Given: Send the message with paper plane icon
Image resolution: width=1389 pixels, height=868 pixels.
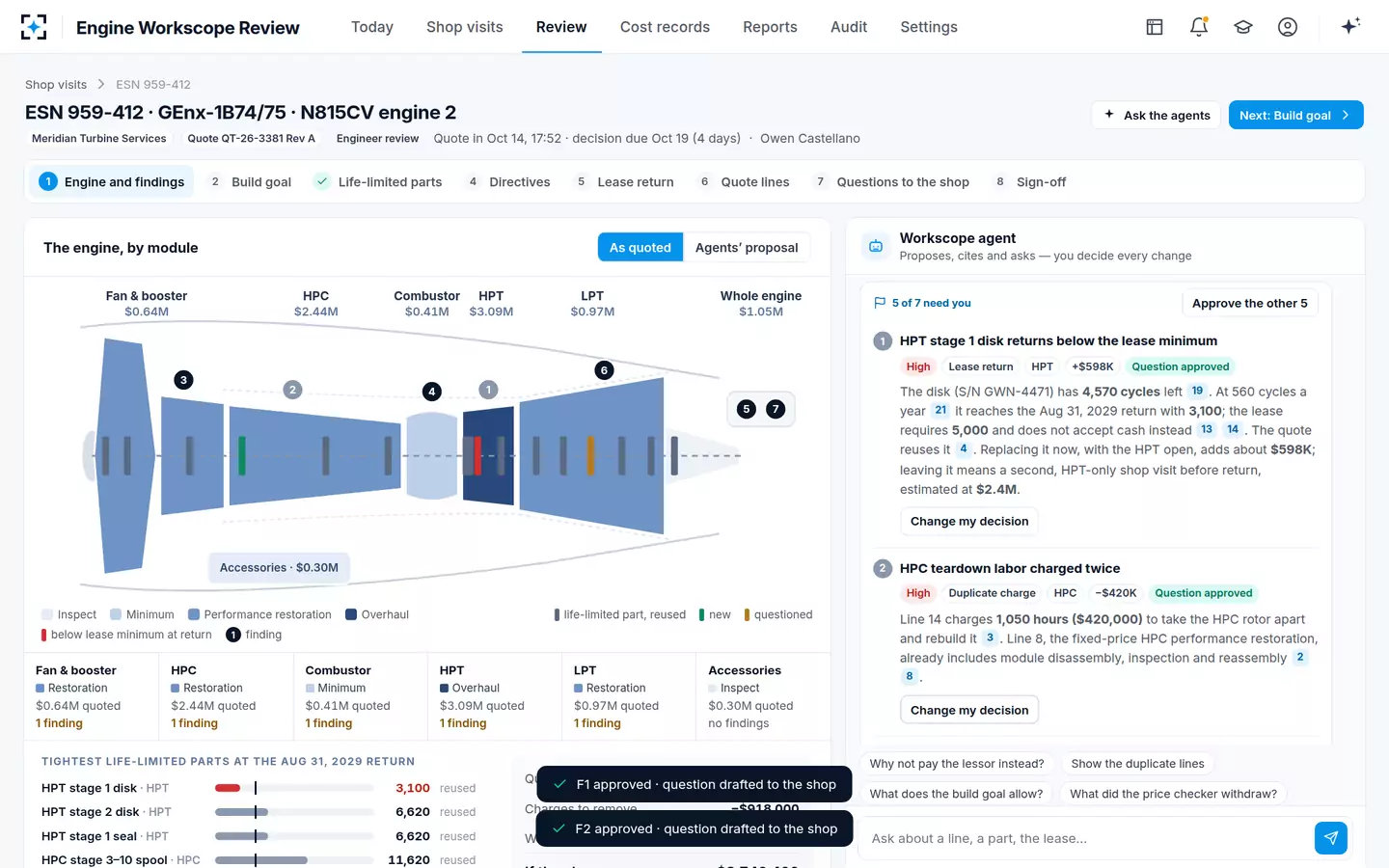Looking at the screenshot, I should [1331, 838].
